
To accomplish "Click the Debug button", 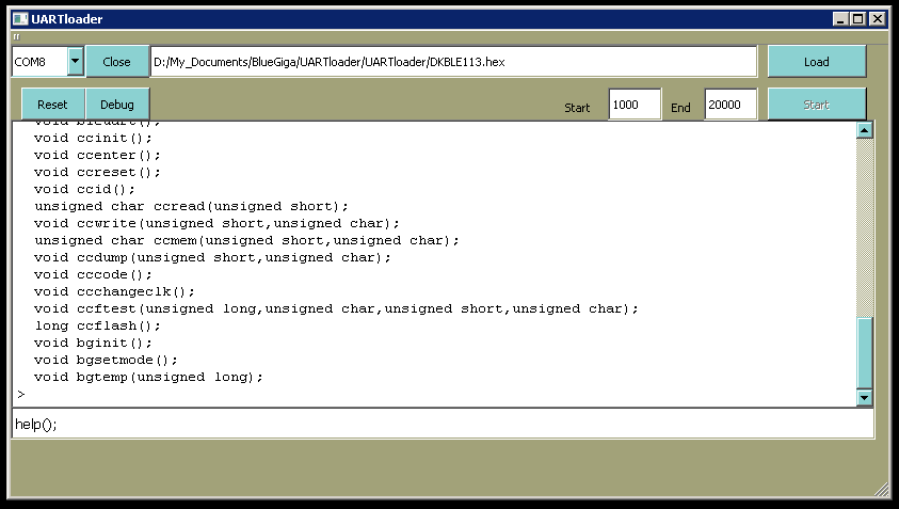I will click(x=117, y=104).
